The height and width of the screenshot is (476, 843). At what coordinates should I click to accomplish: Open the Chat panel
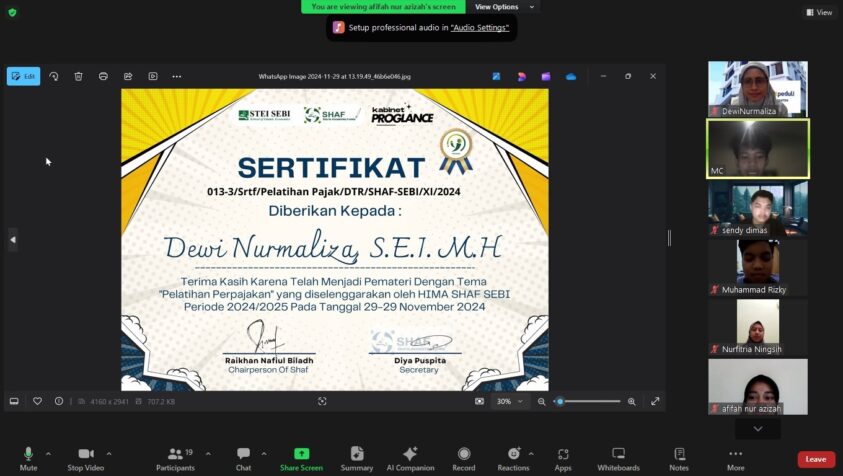pos(243,458)
